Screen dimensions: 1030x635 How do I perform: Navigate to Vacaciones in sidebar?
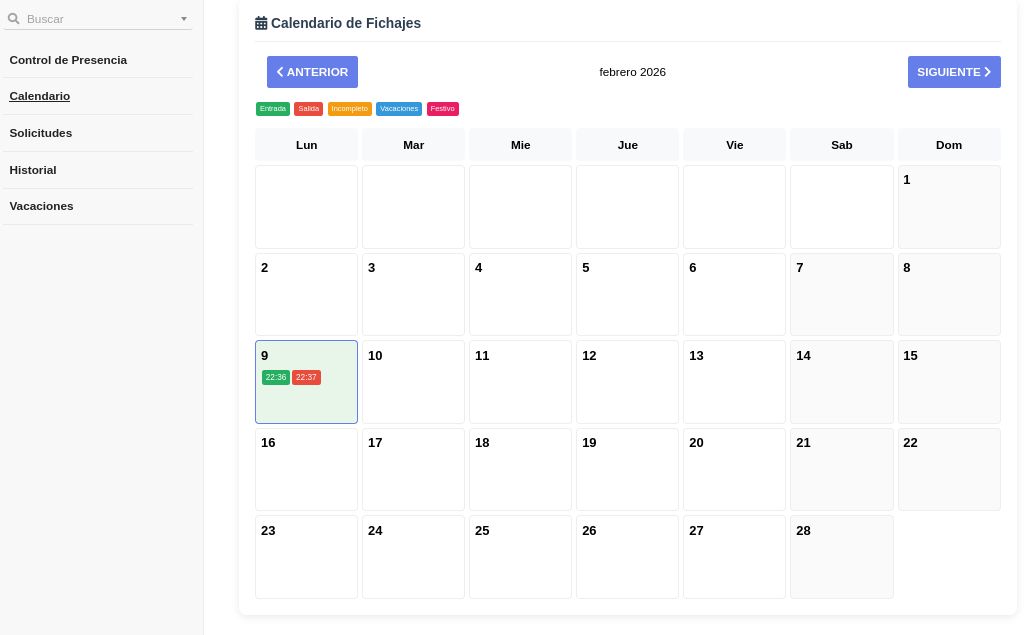click(x=42, y=206)
